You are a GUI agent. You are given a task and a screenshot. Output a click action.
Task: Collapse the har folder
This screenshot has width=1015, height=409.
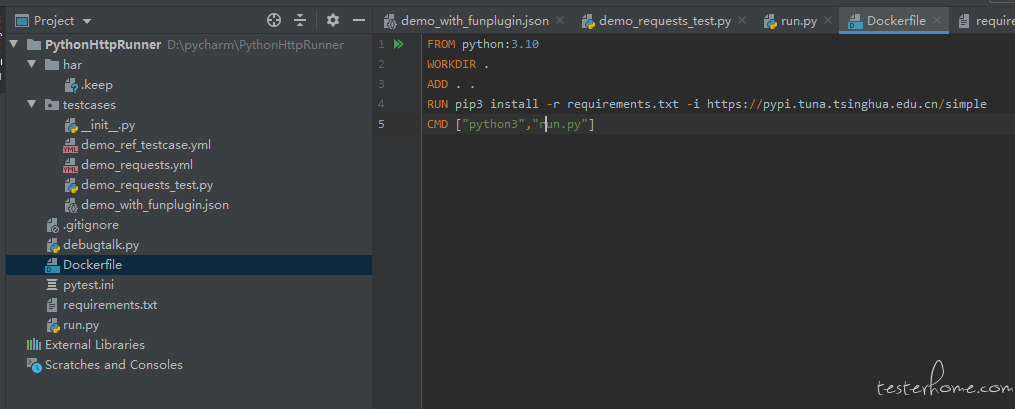[x=32, y=65]
